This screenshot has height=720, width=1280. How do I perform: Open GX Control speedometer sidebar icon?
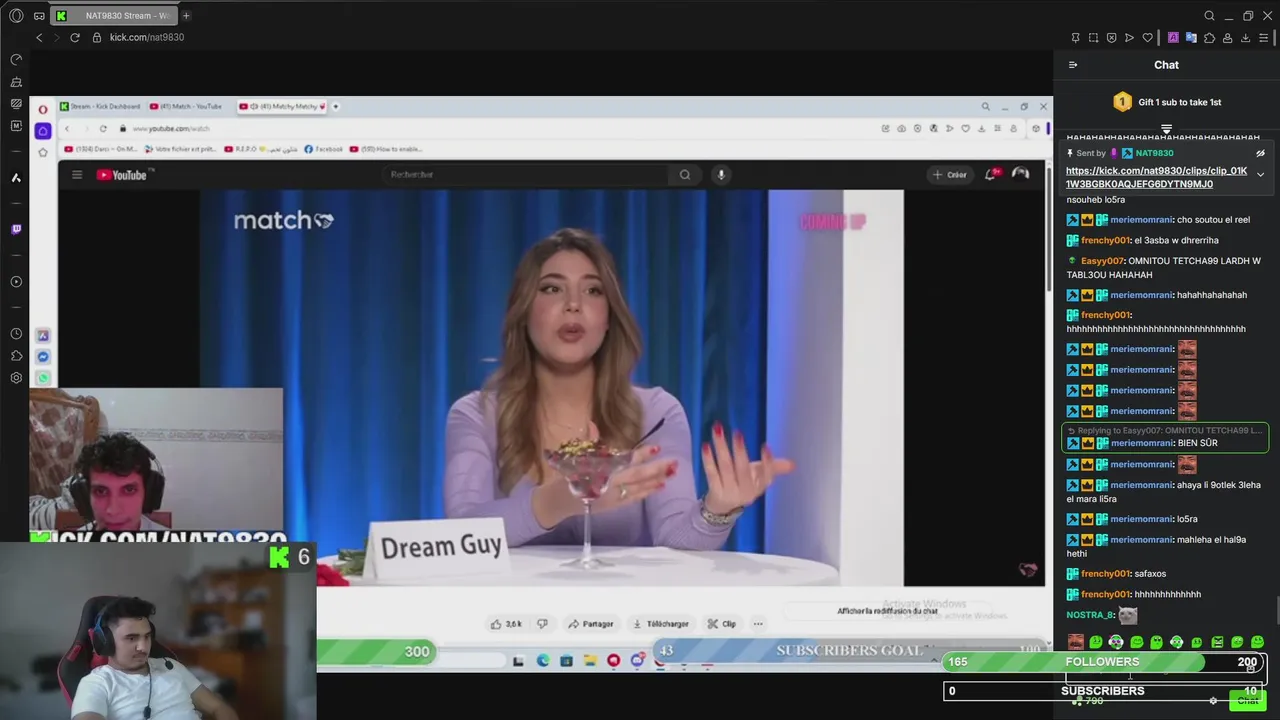[16, 60]
